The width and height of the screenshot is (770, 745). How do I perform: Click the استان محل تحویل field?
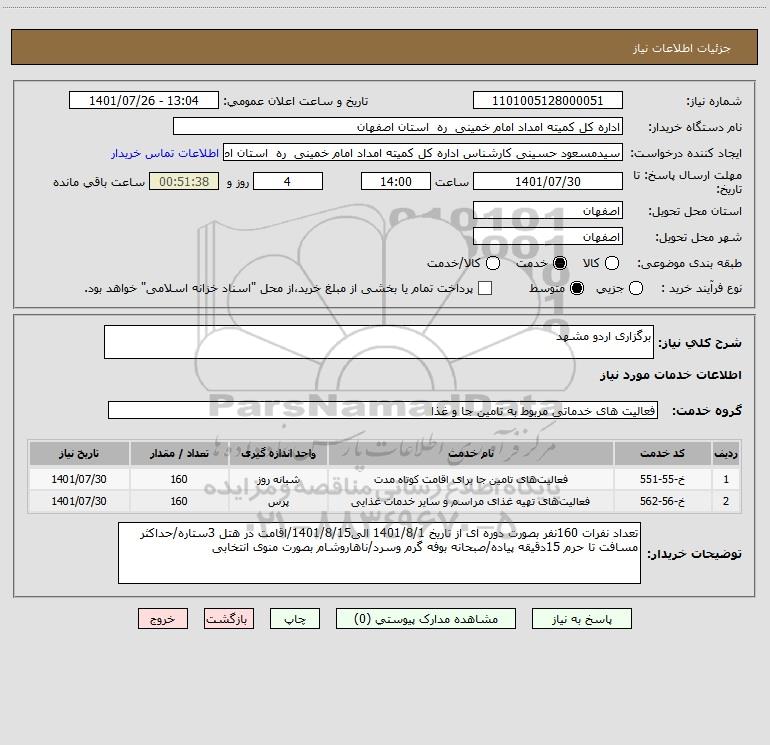548,211
